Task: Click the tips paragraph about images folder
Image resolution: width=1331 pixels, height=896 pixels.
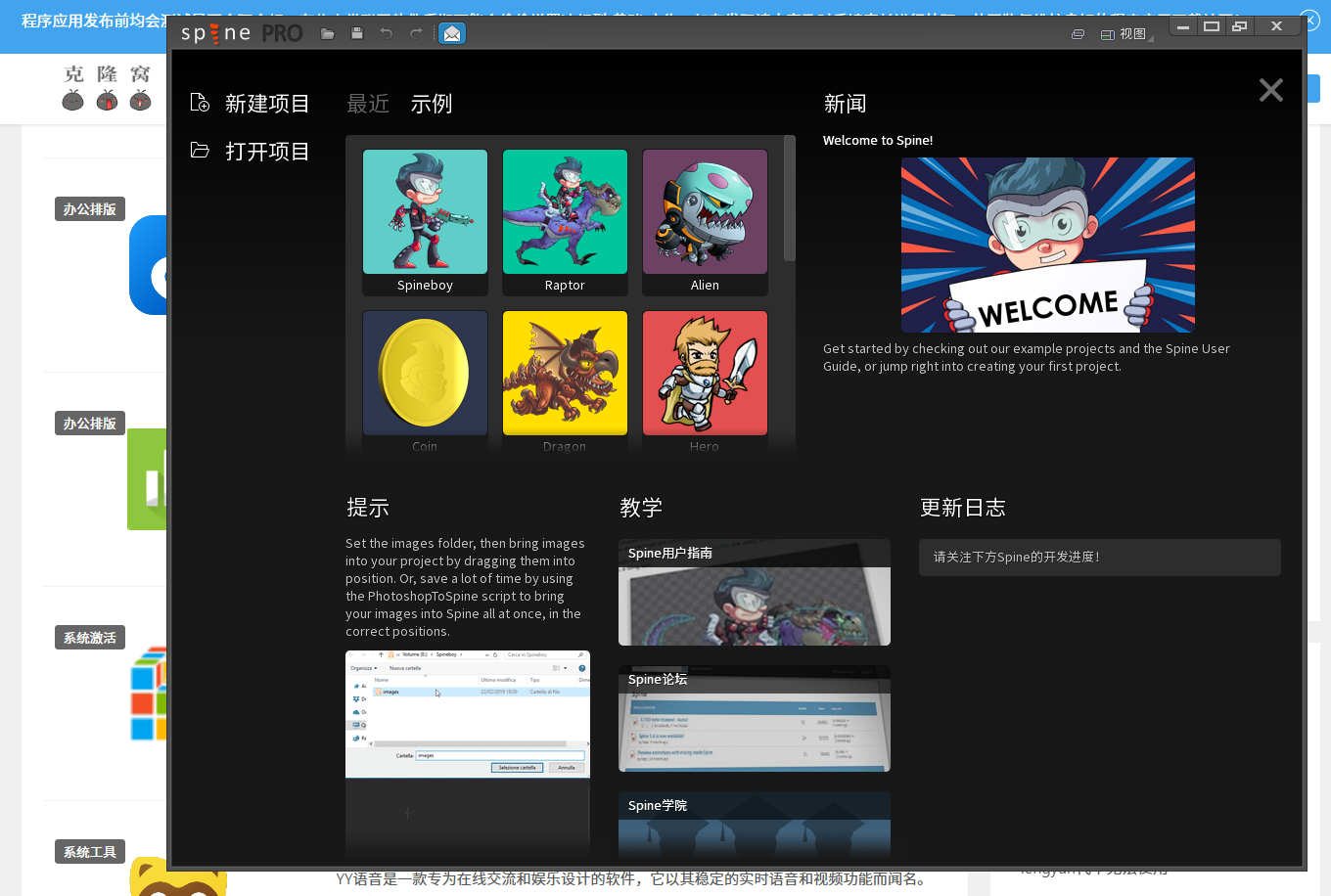Action: click(x=466, y=588)
